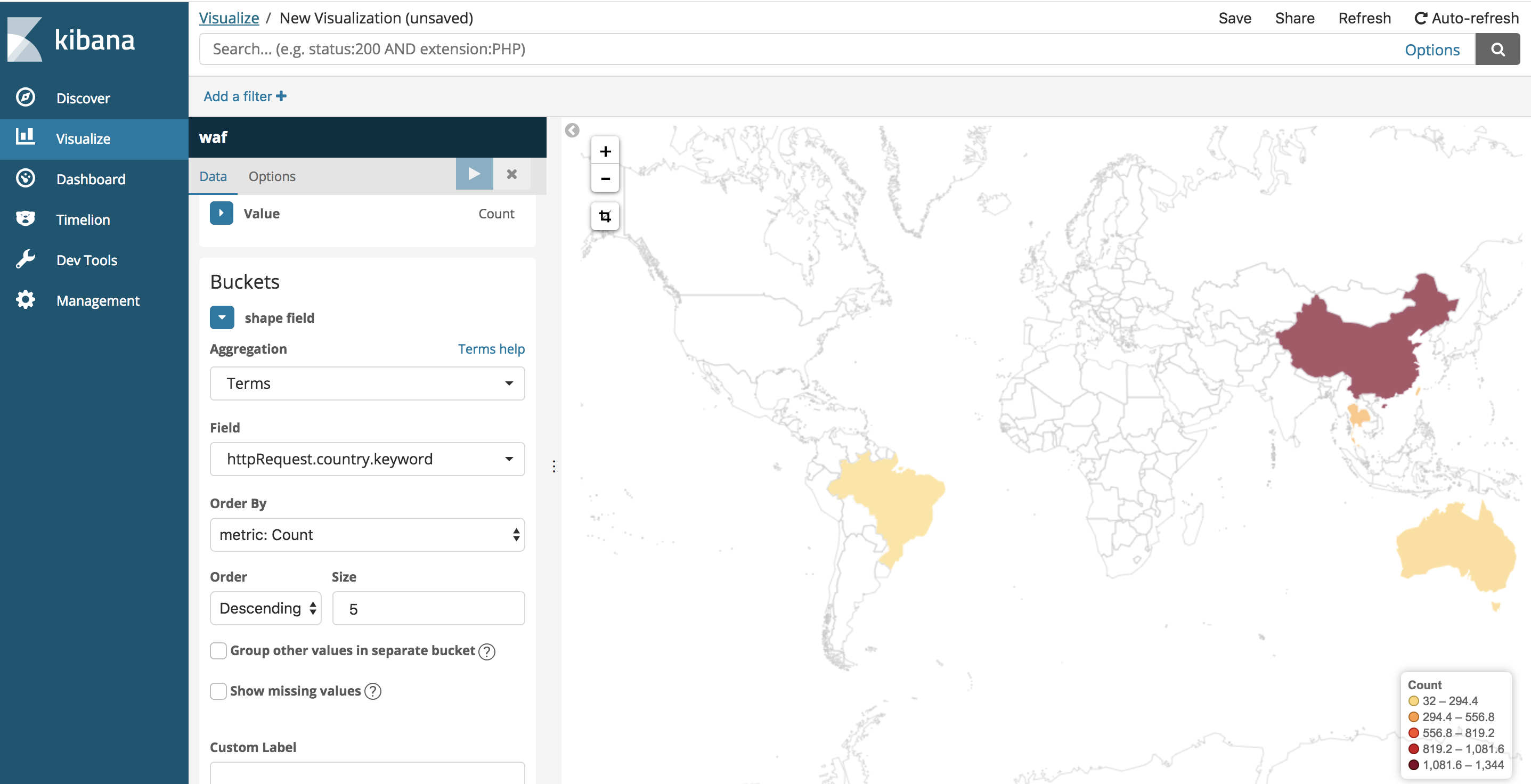1531x784 pixels.
Task: Click the 1,081.6 – 1,344 legend swatch
Action: [x=1414, y=765]
